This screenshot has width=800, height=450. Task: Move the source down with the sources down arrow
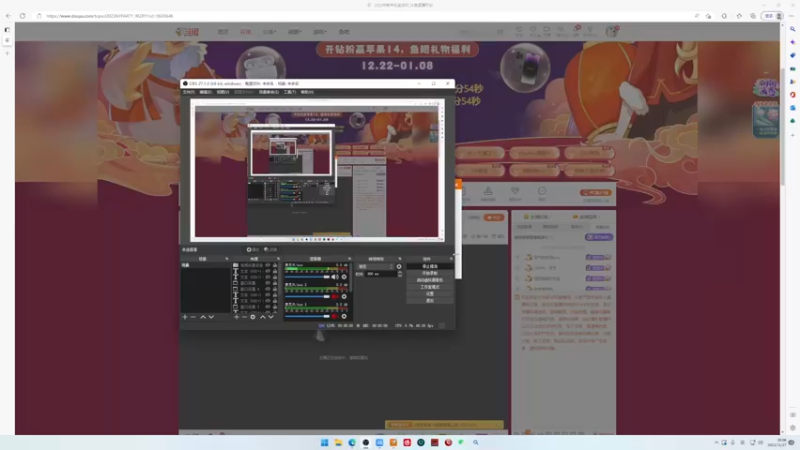(x=271, y=317)
